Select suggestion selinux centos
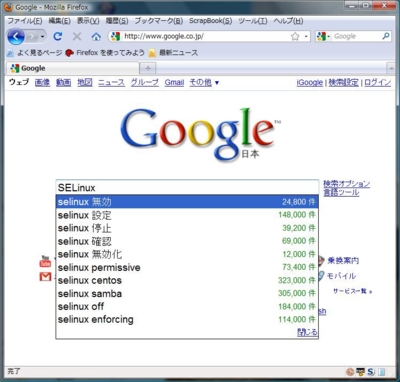 coord(187,280)
